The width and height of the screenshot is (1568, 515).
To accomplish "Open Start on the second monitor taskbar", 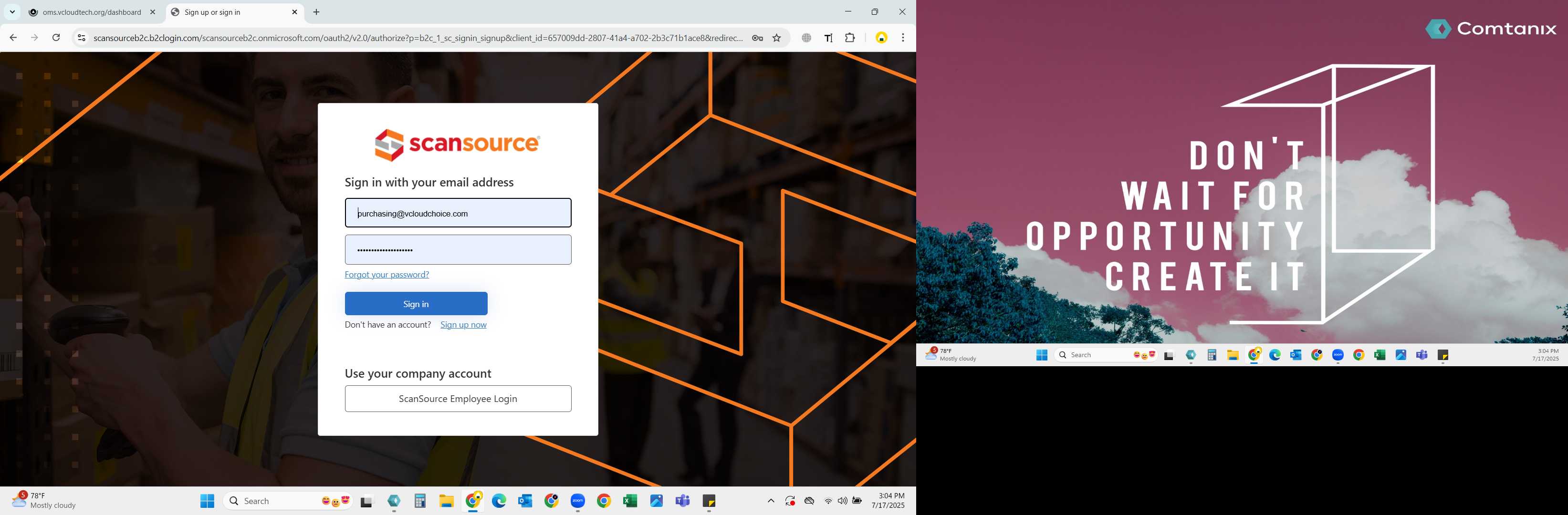I will 1042,355.
